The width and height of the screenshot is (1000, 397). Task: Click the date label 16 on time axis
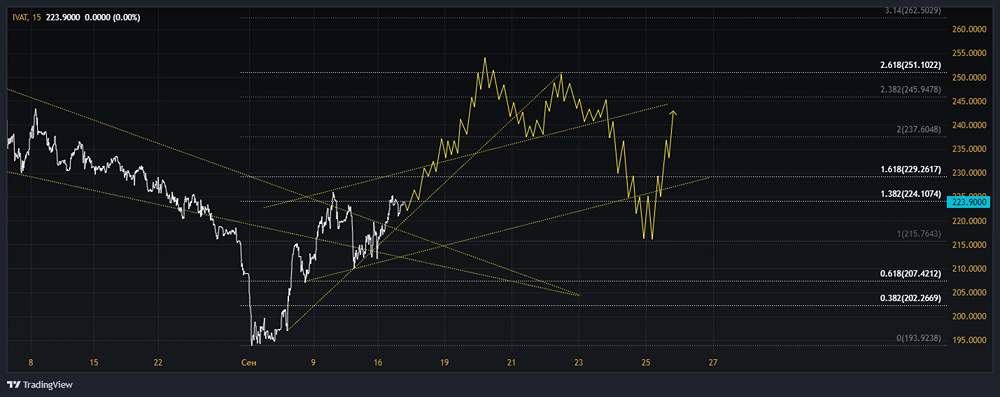(x=378, y=362)
